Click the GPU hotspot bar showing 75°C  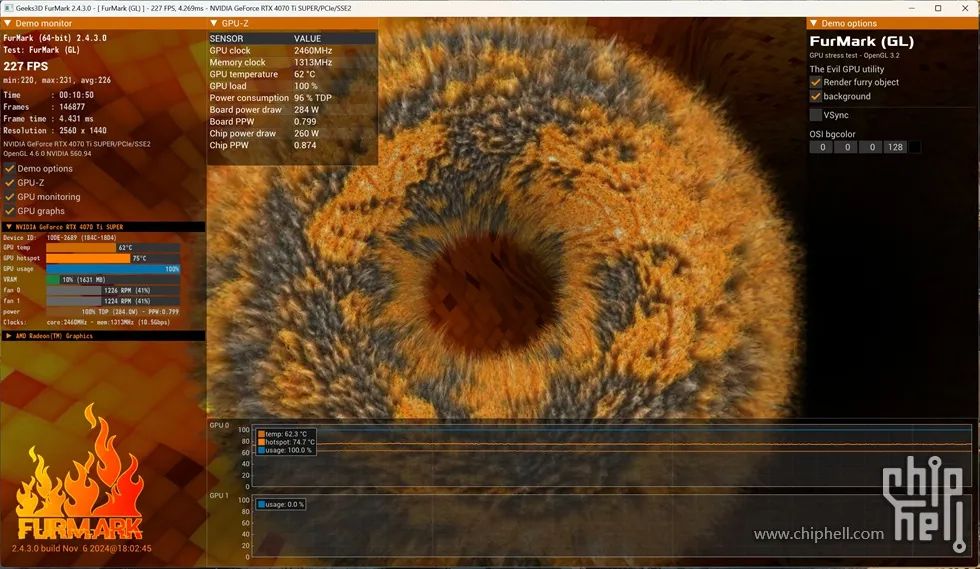pos(113,258)
